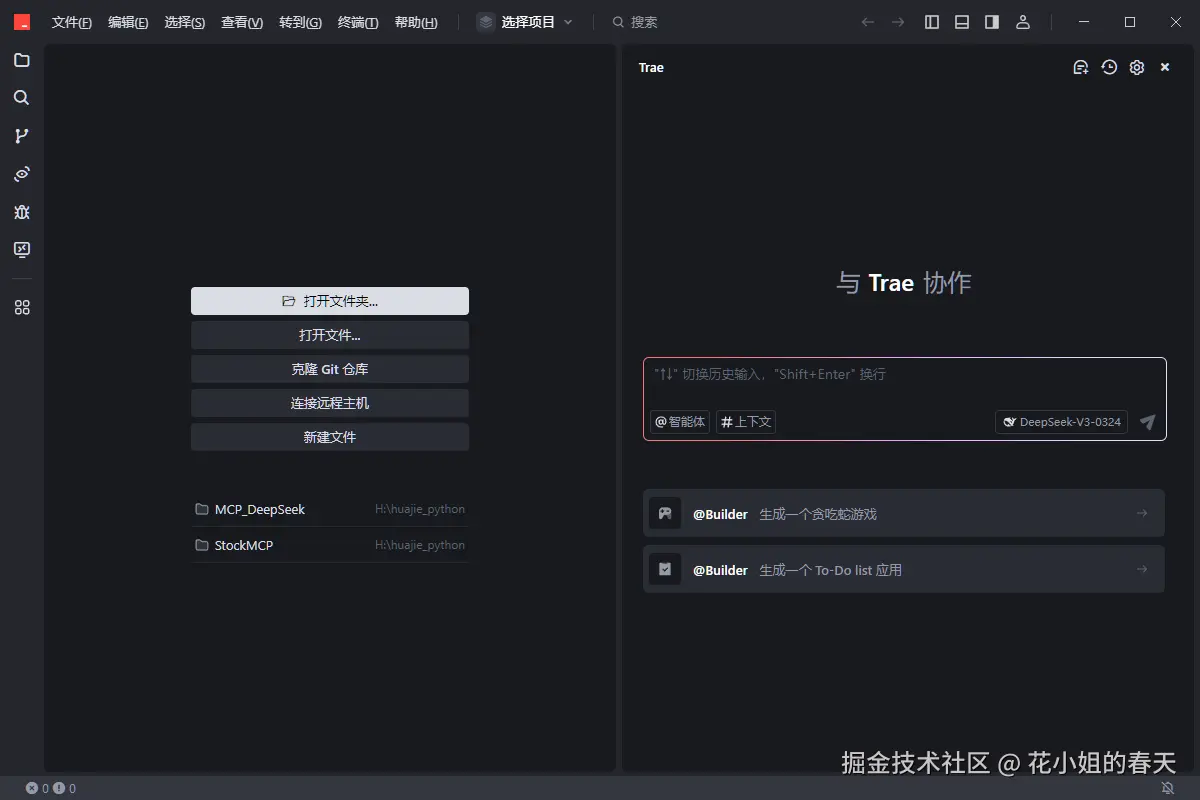Click the live share eye icon in sidebar

point(22,174)
